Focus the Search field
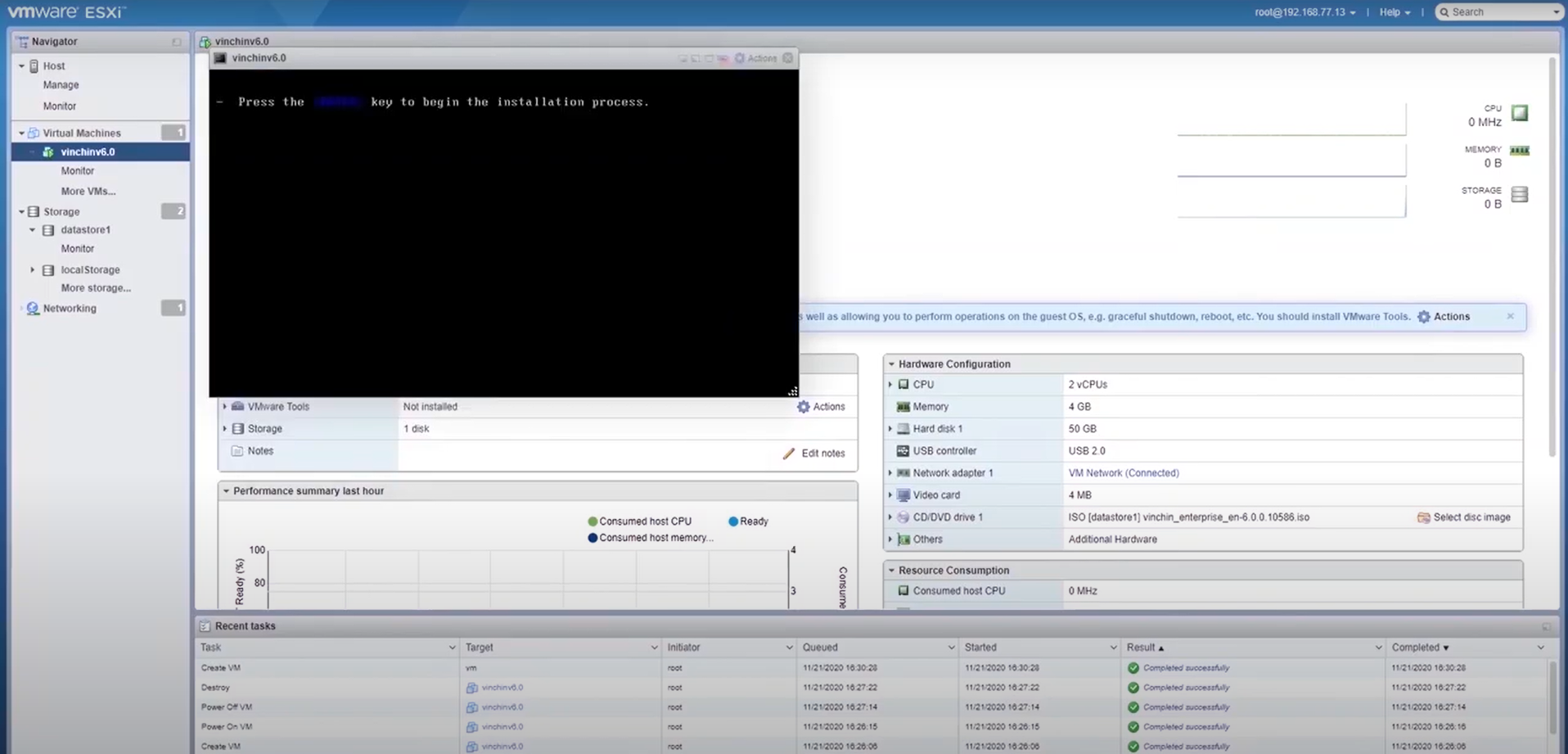Viewport: 1568px width, 754px height. 1501,12
